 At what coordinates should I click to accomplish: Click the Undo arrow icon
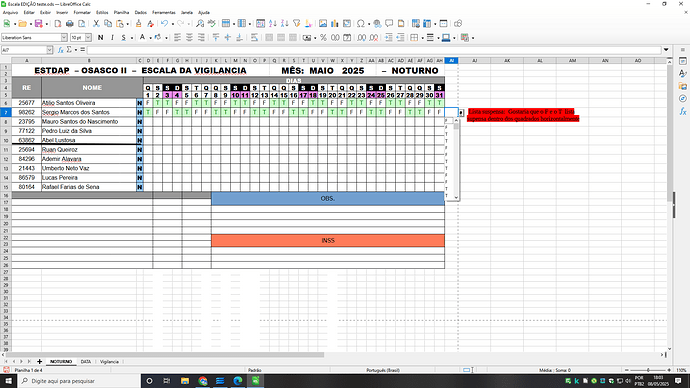165,24
